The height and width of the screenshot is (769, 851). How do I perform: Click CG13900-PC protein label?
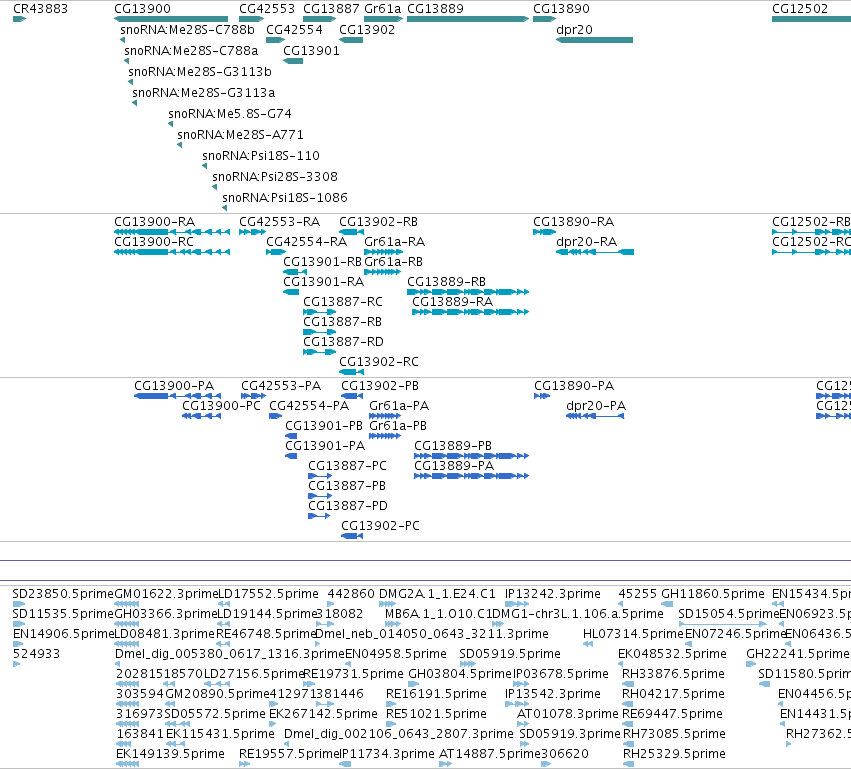[221, 406]
